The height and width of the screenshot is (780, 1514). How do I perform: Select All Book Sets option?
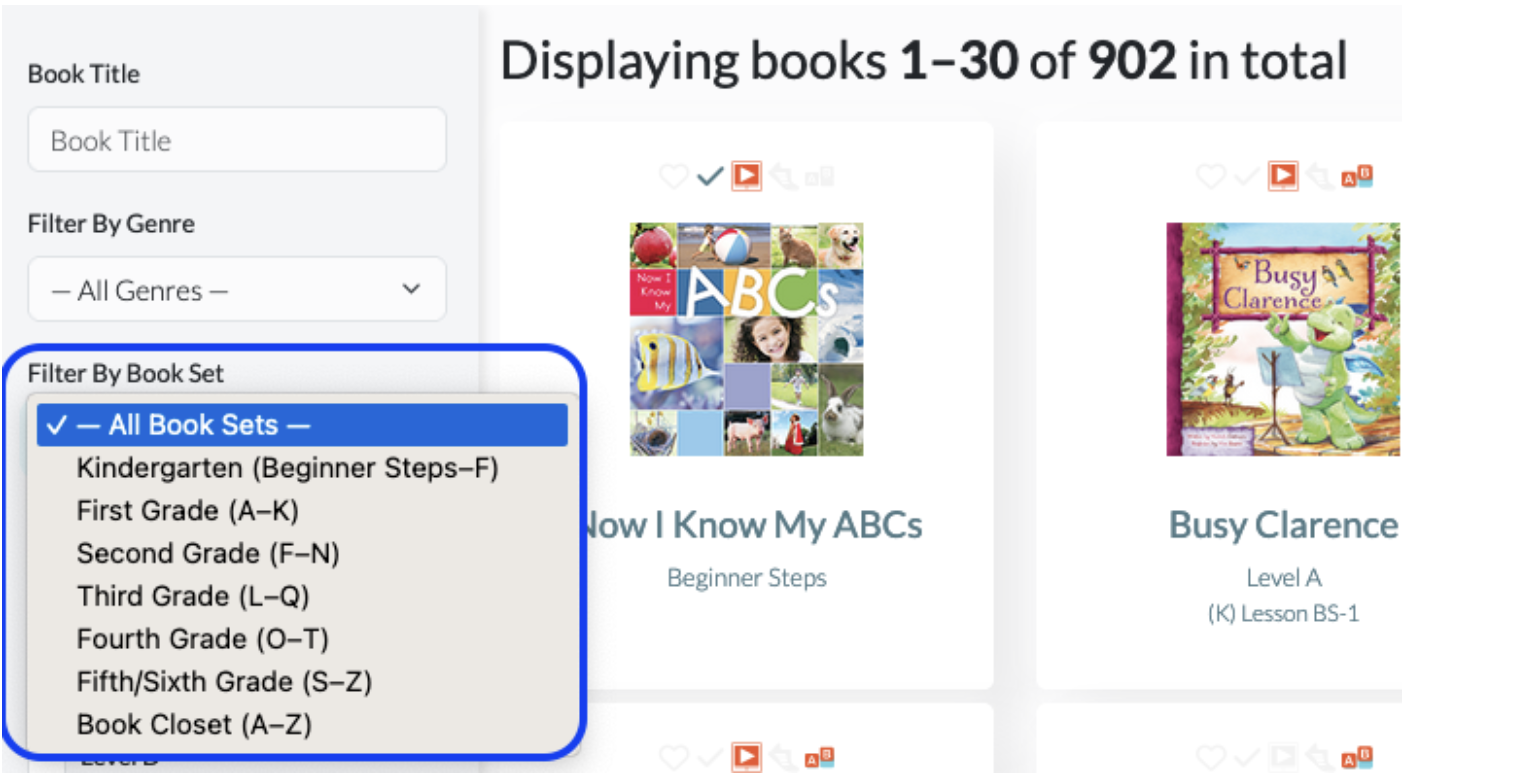point(302,425)
